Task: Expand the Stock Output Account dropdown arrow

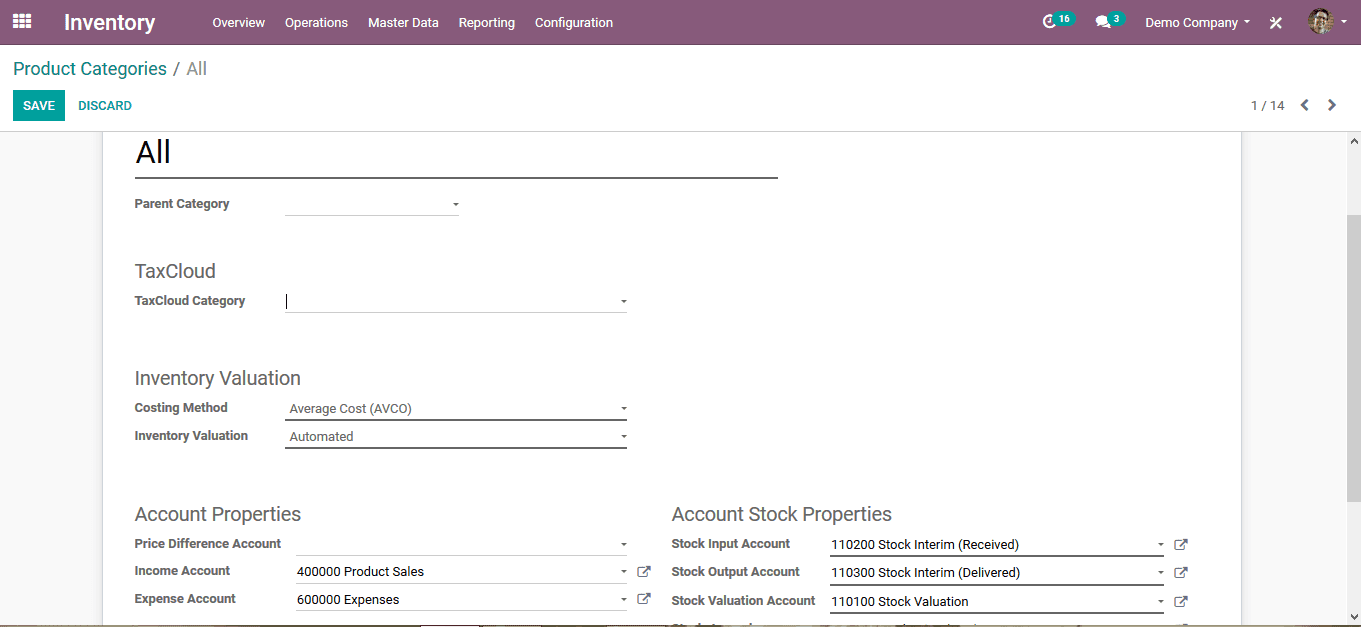Action: point(1160,573)
